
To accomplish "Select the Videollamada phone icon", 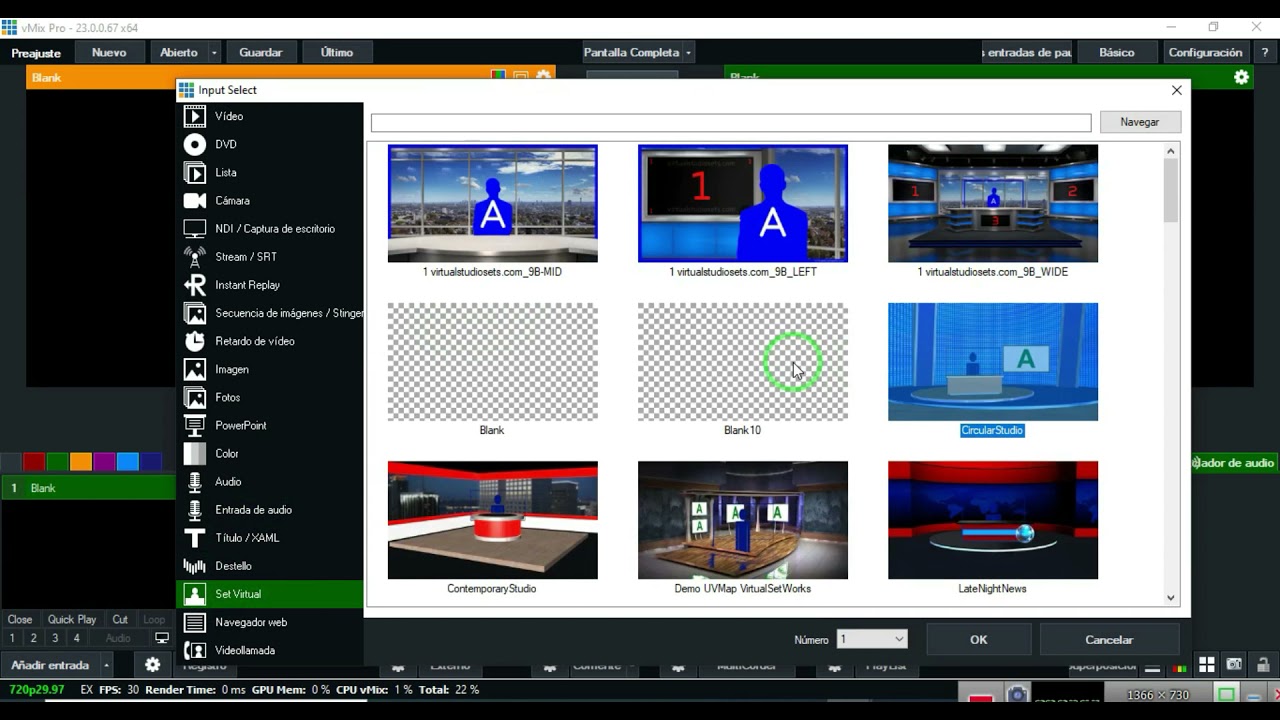I will click(x=195, y=650).
